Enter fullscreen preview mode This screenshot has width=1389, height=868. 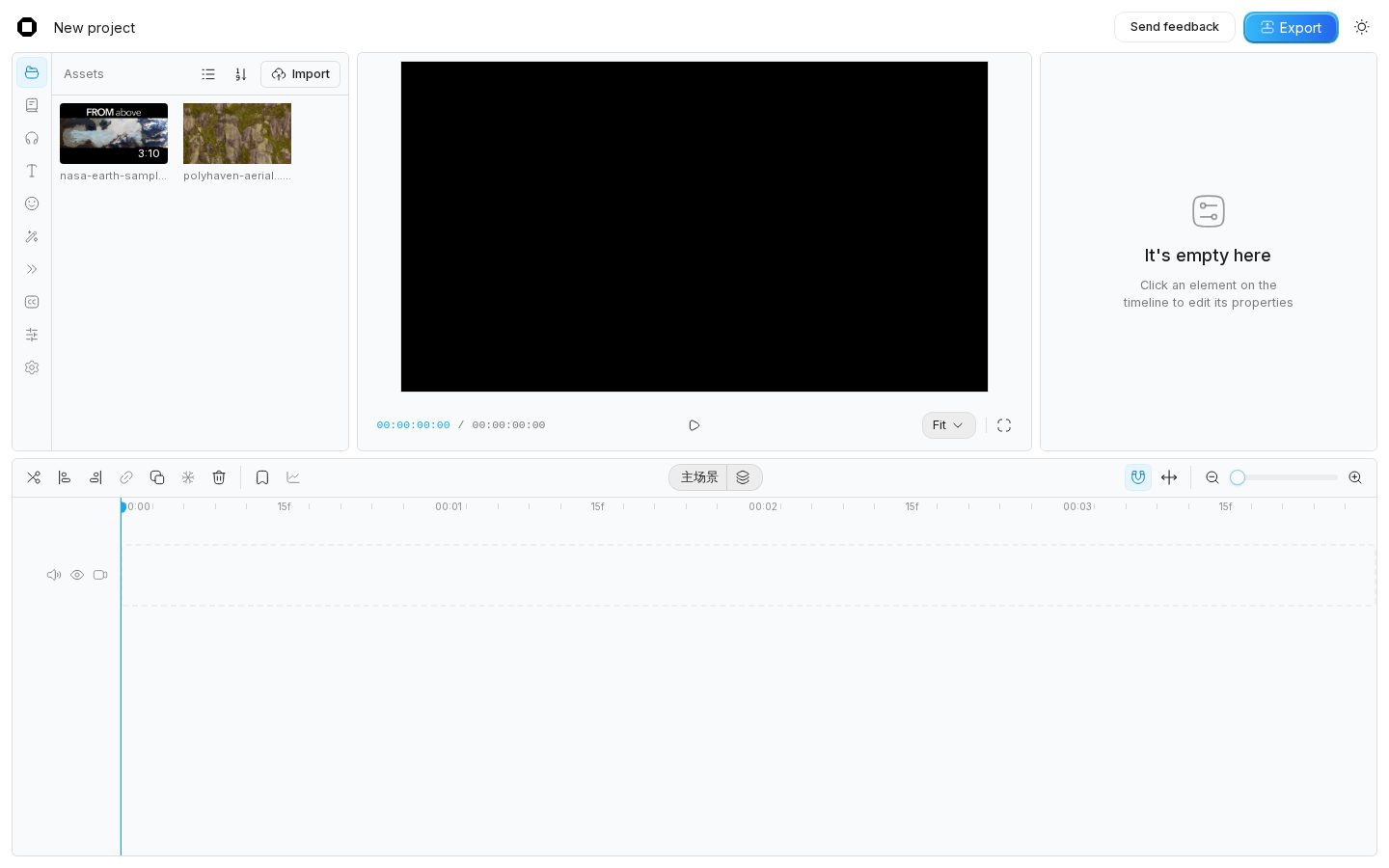point(1004,425)
